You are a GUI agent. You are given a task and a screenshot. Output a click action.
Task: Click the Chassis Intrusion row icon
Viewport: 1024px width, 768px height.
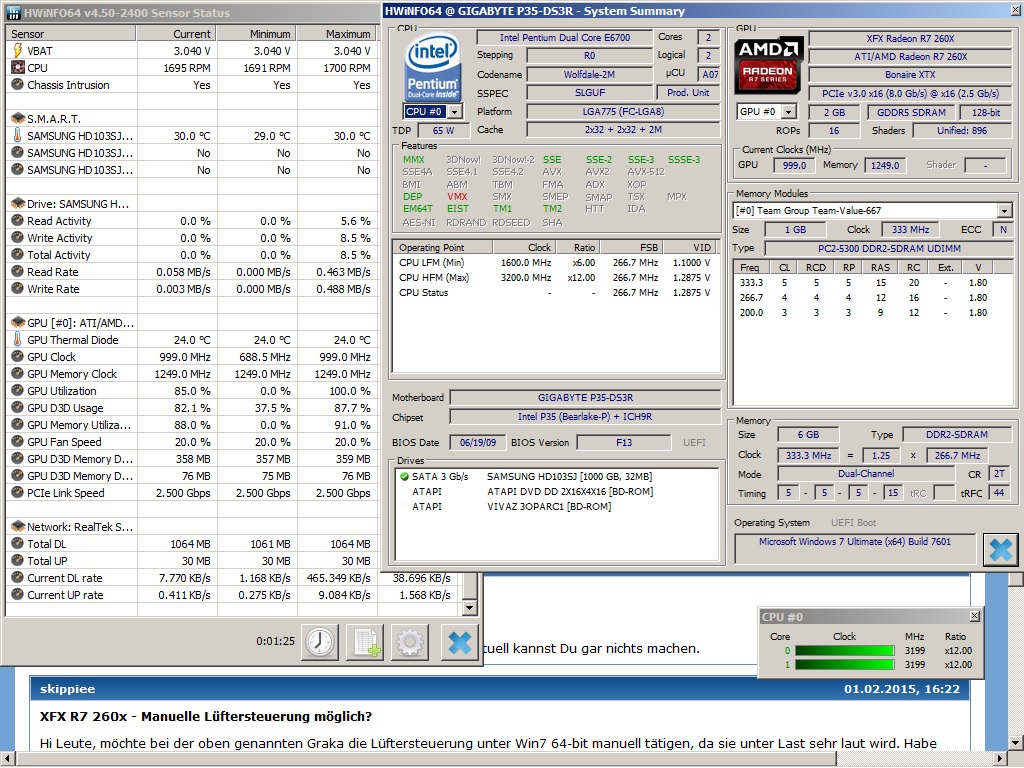coord(18,85)
